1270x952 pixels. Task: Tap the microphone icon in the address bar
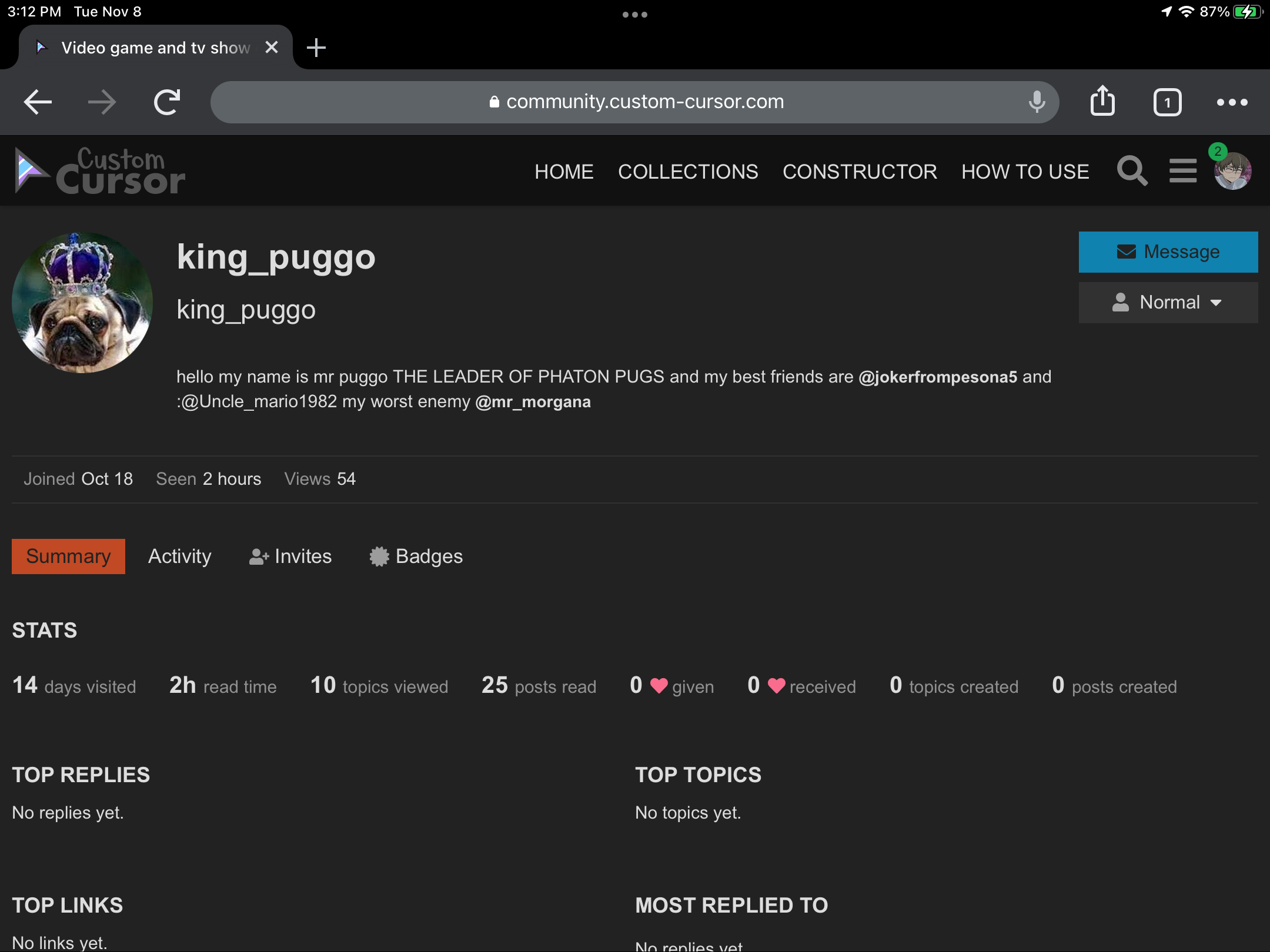(1037, 102)
